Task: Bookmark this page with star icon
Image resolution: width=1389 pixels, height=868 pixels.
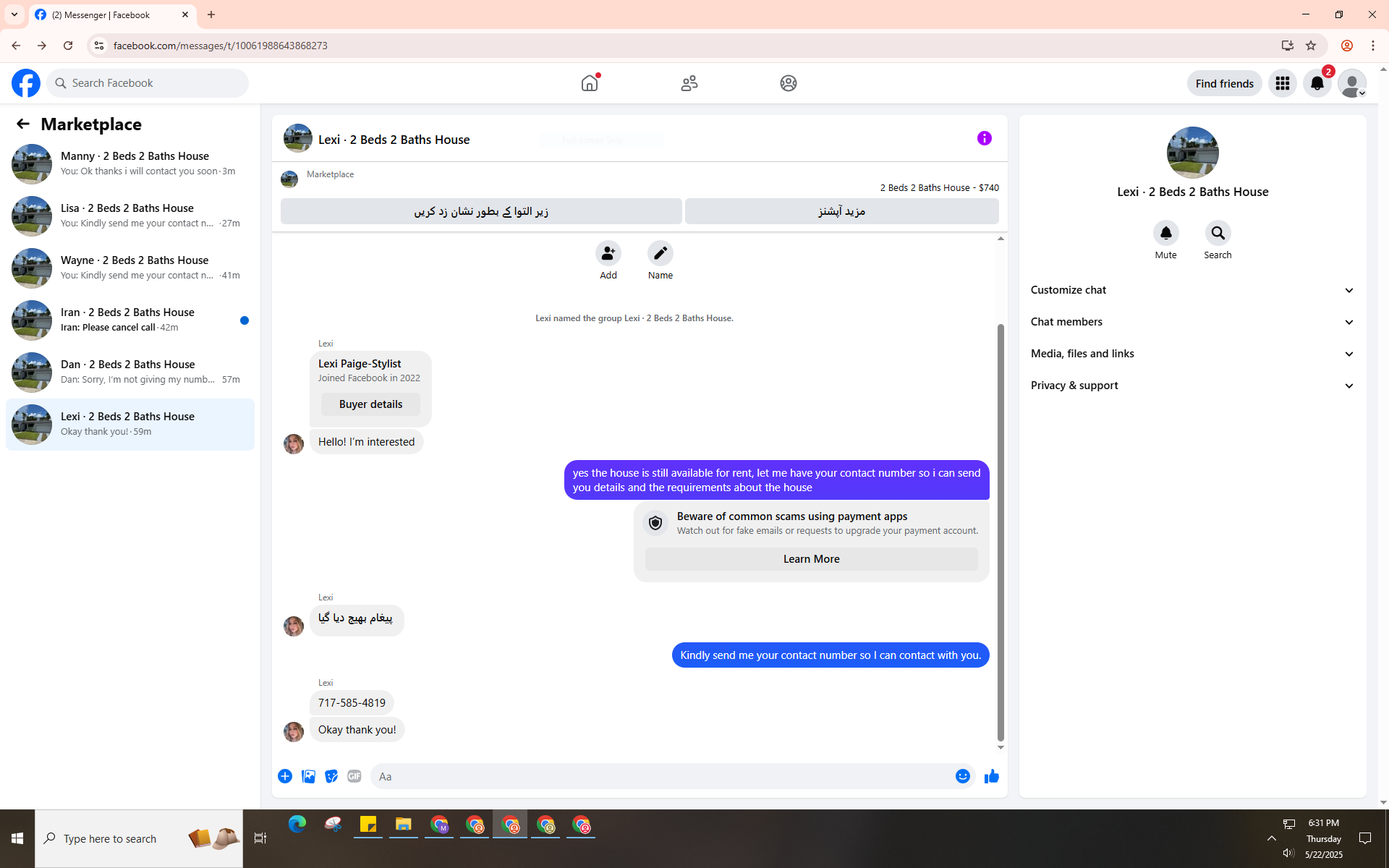Action: point(1311,46)
